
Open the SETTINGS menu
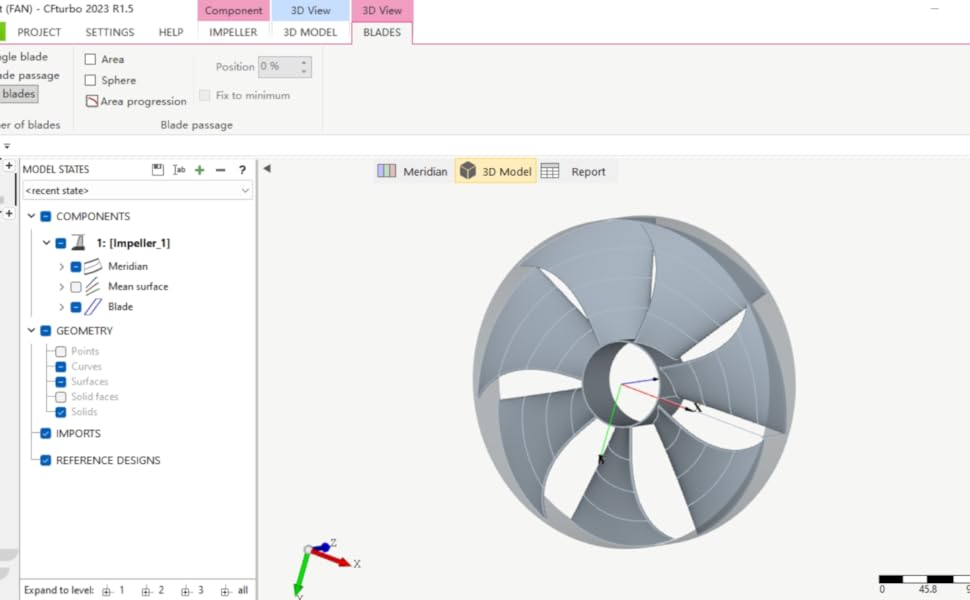tap(109, 32)
